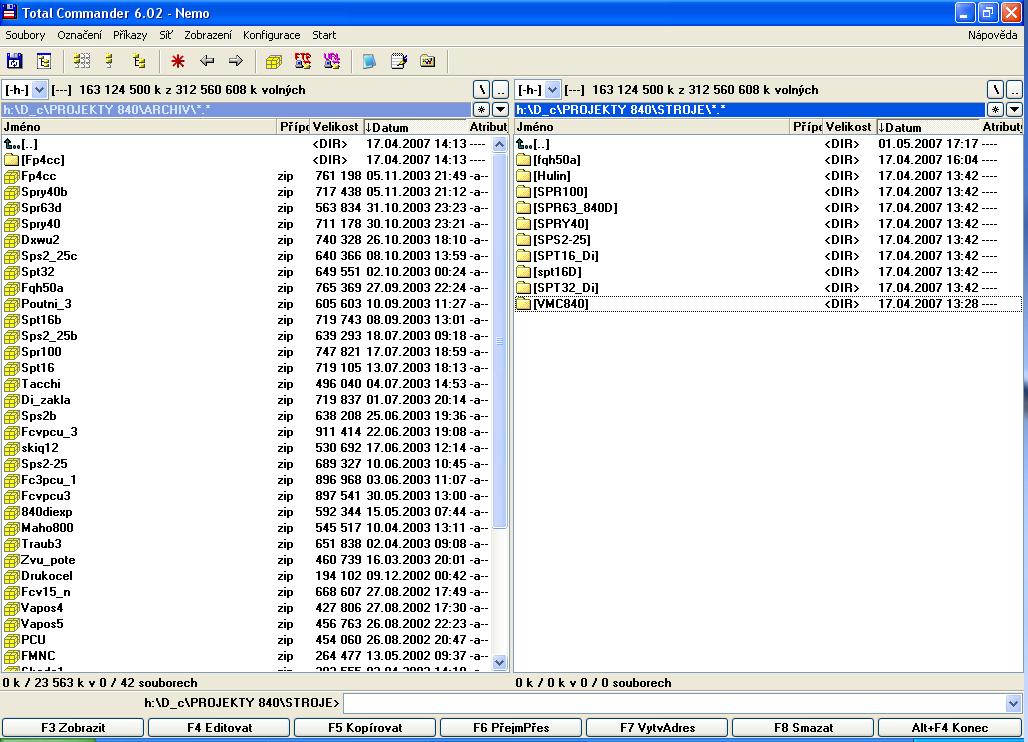Sort the left panel by Velikost column
This screenshot has height=742, width=1028.
[x=335, y=127]
